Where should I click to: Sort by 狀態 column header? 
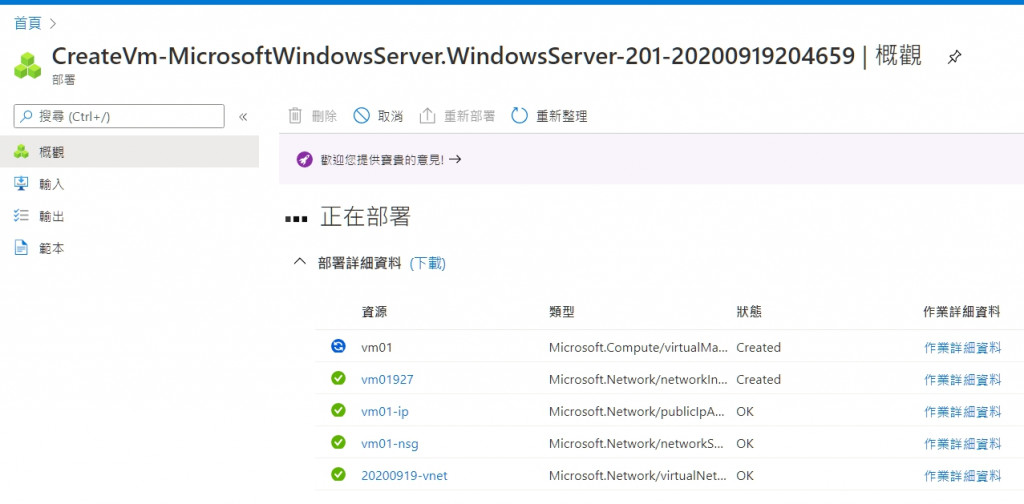pos(749,312)
